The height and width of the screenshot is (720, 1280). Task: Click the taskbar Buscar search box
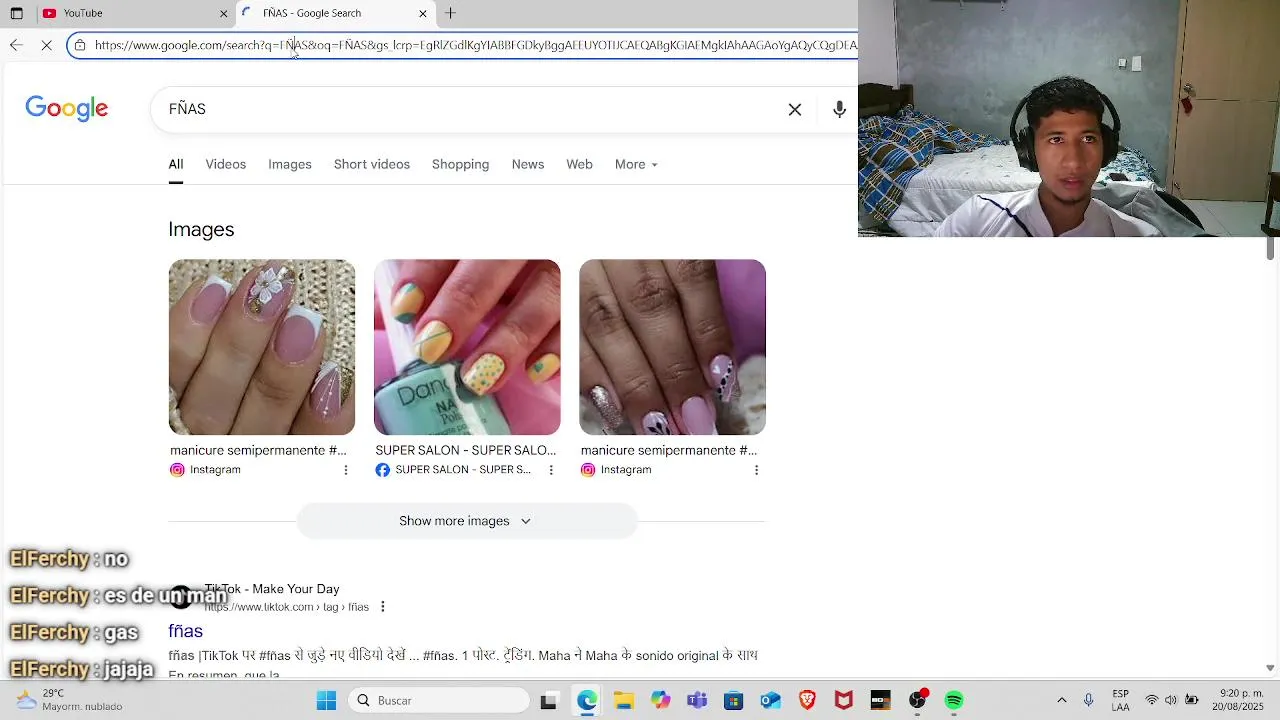pos(440,700)
